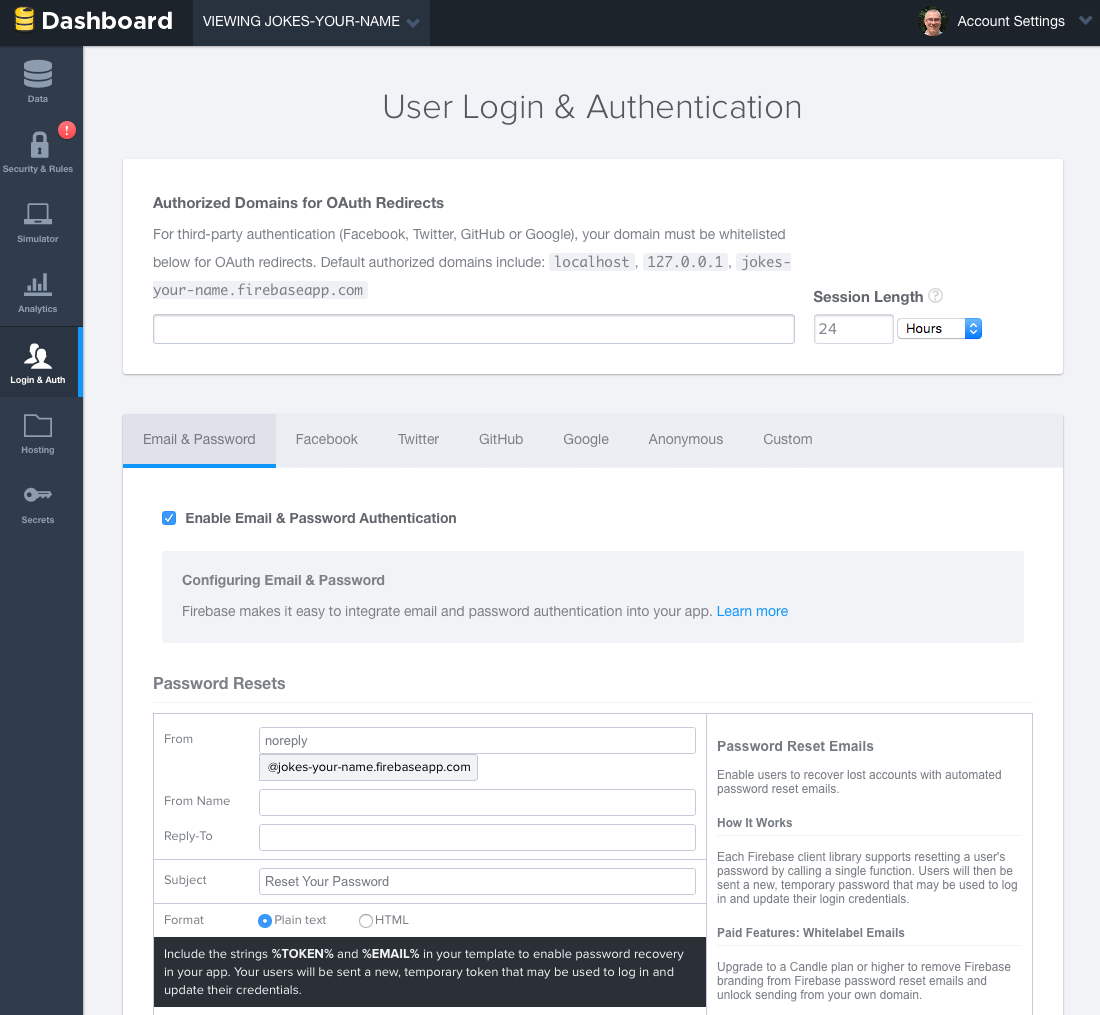Switch to the GitHub tab
The image size is (1100, 1015).
coord(501,440)
